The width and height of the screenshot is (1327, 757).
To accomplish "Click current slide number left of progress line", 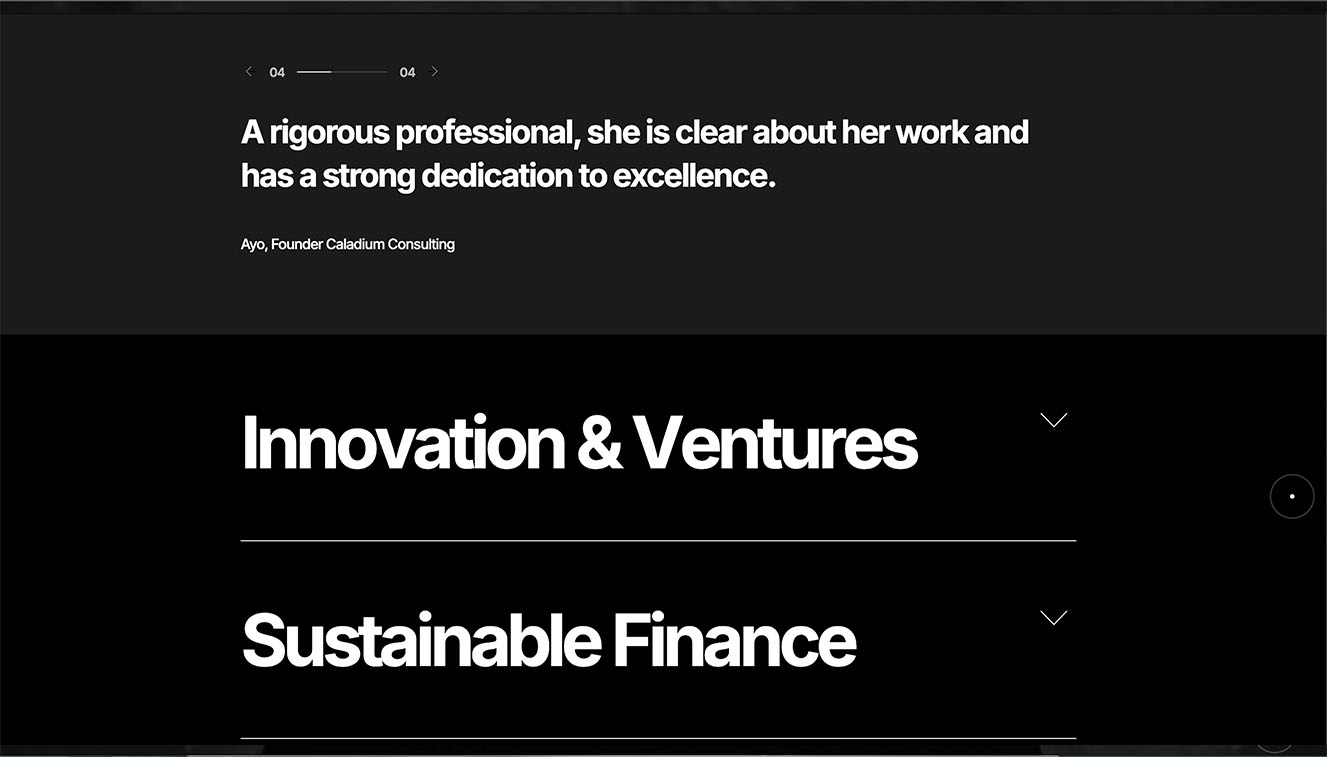I will [277, 72].
